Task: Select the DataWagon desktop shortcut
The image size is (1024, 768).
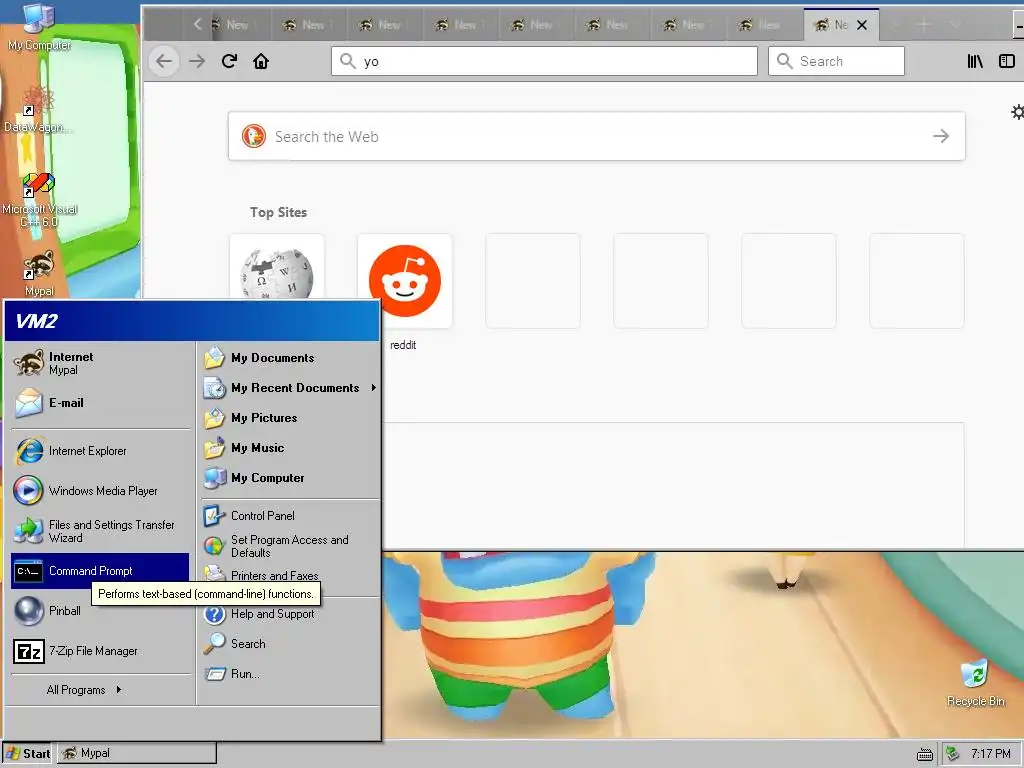Action: click(x=39, y=109)
